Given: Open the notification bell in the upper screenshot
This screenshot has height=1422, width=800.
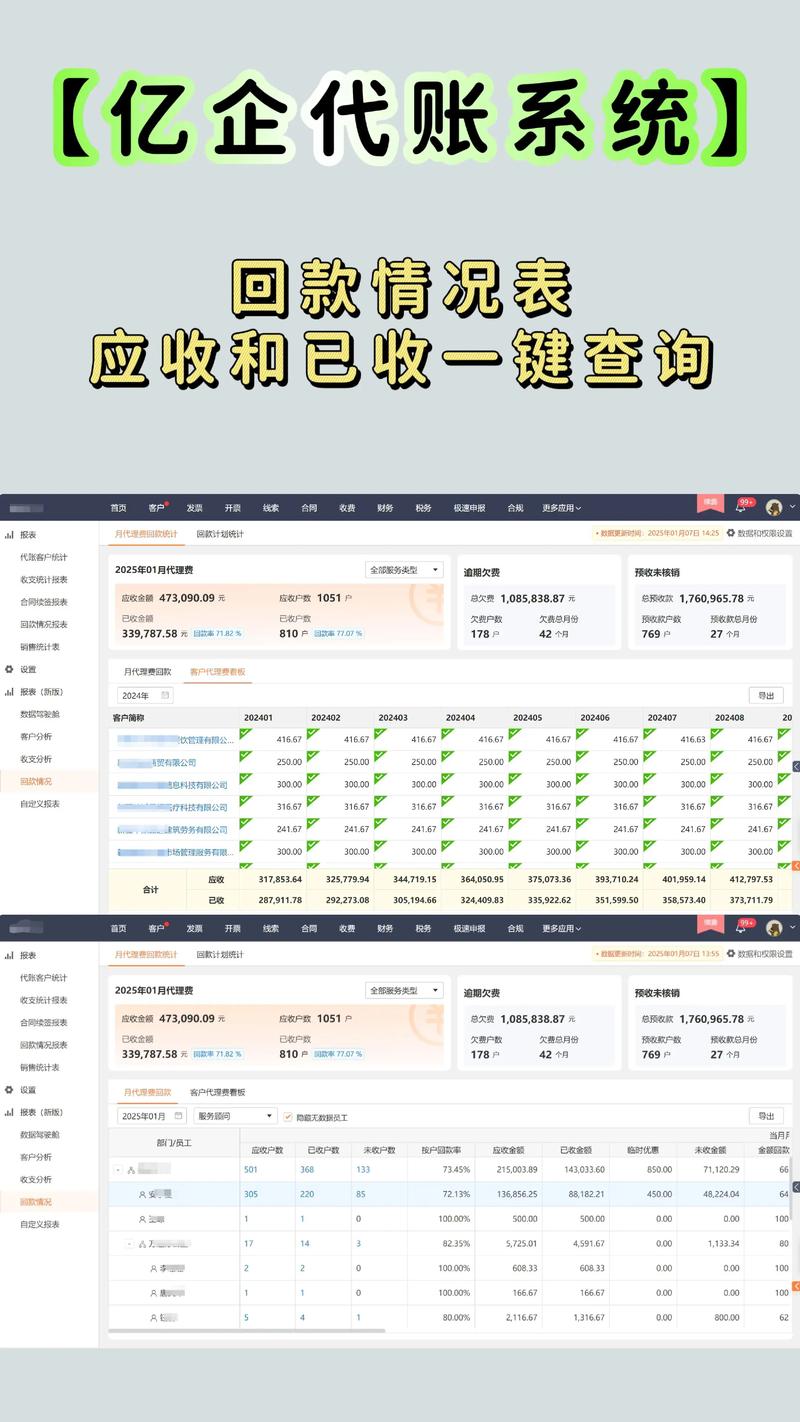Looking at the screenshot, I should (741, 507).
